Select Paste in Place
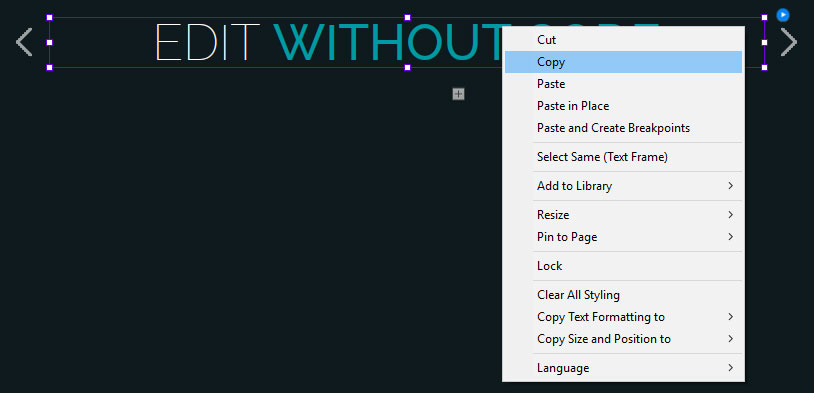 [x=623, y=106]
